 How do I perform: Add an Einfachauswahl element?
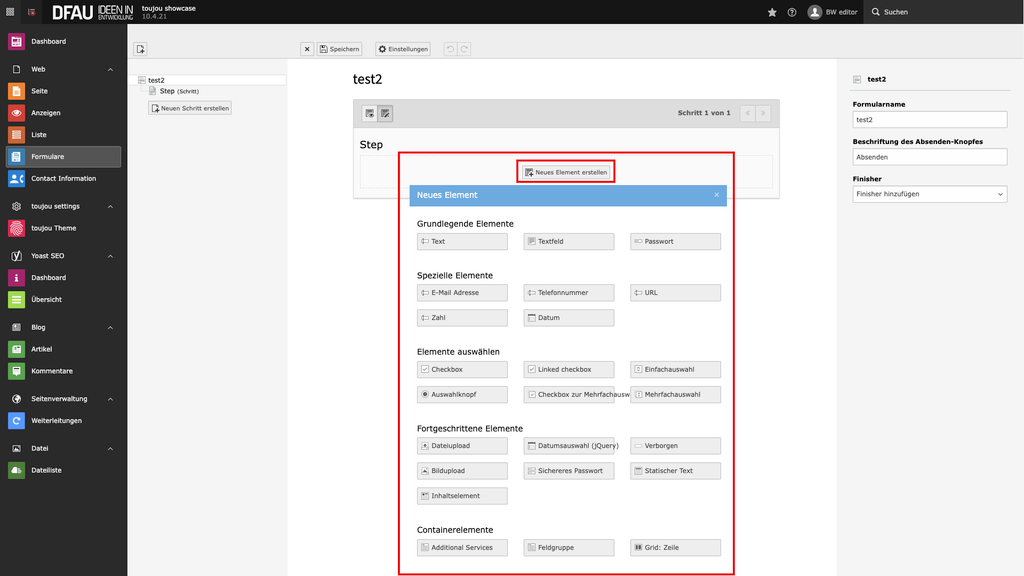[x=675, y=370]
